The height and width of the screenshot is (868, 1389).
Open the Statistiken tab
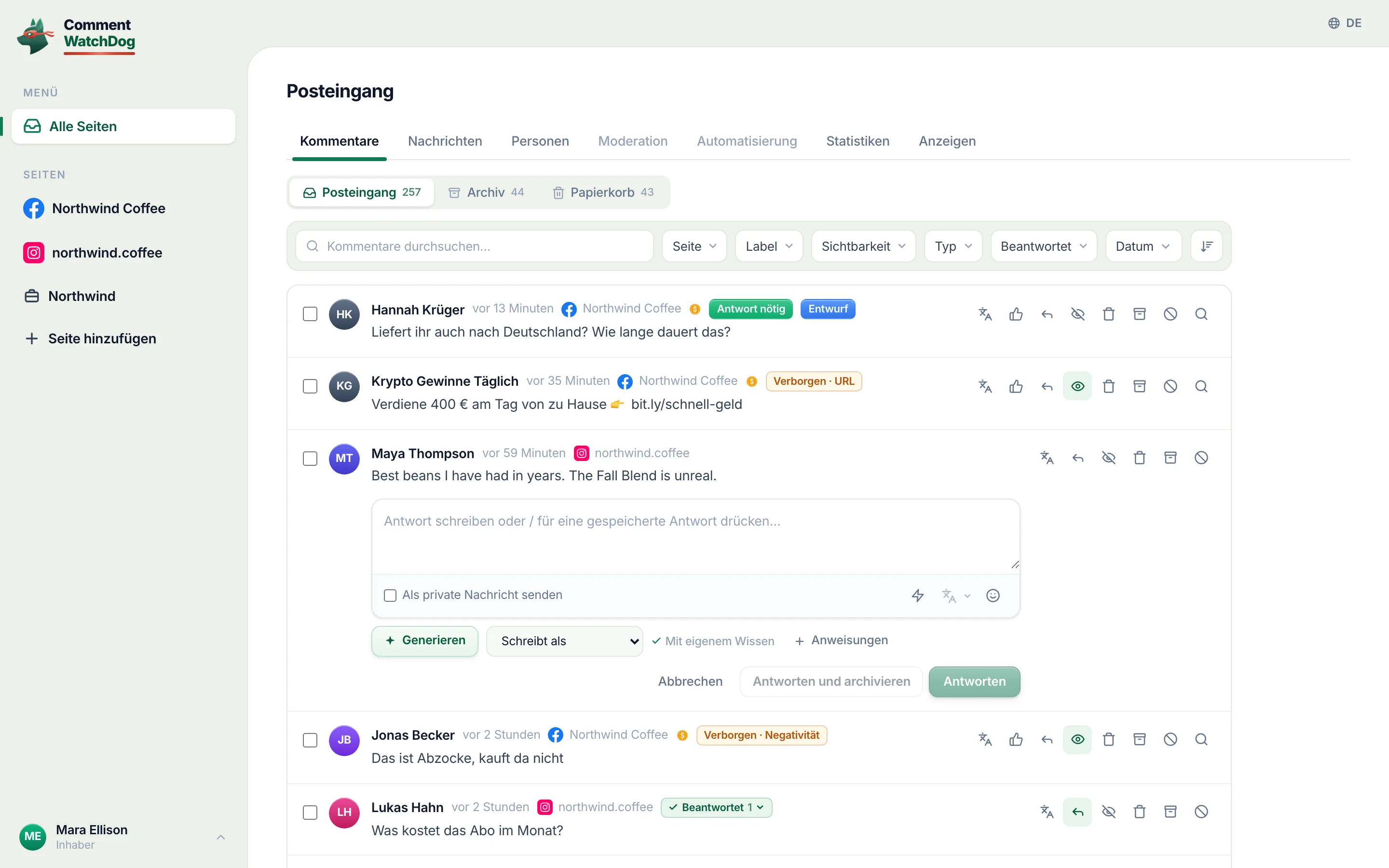[x=858, y=141]
